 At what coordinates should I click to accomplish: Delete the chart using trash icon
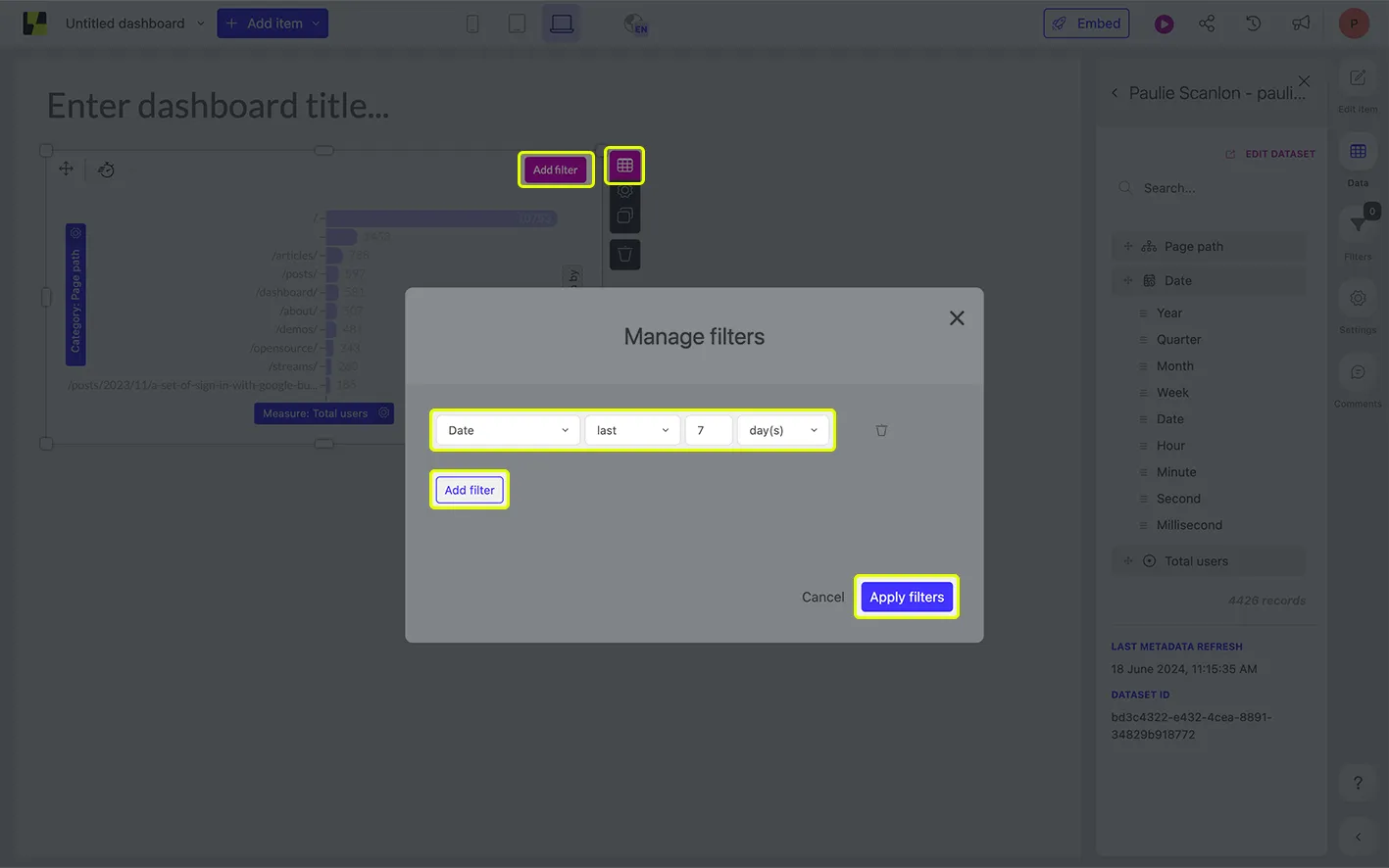coord(624,255)
